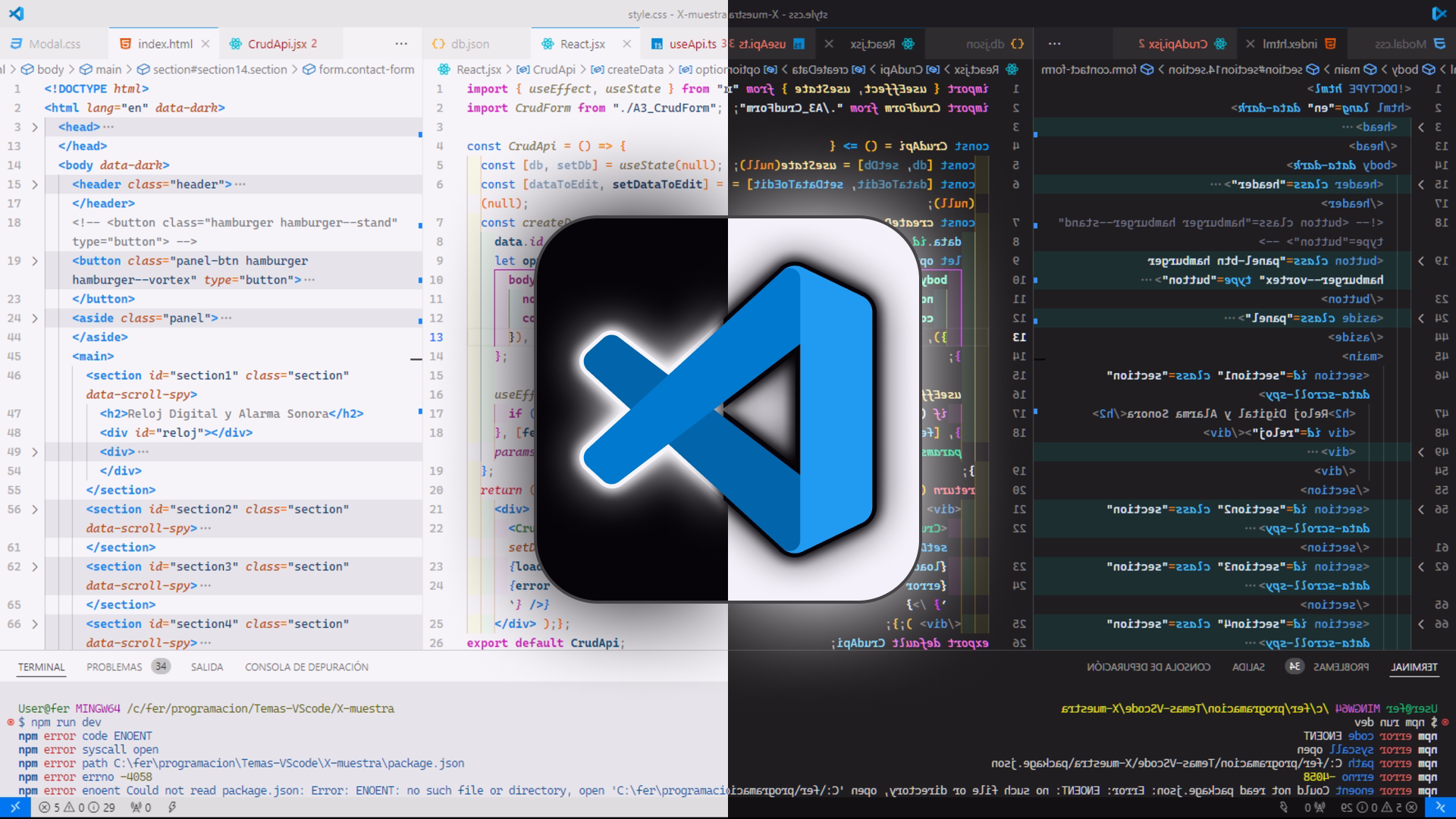Click the React icon on the light CrudApi.jsx tab

235,44
